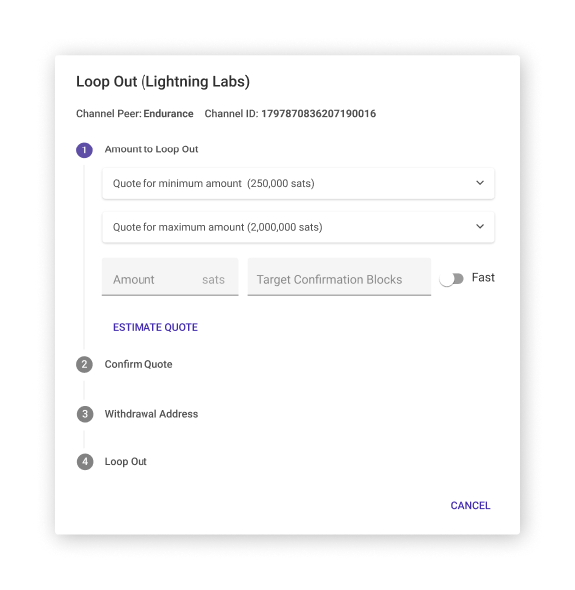The width and height of the screenshot is (575, 590).
Task: Jump to the Withdrawal Address step label
Action: click(x=151, y=414)
